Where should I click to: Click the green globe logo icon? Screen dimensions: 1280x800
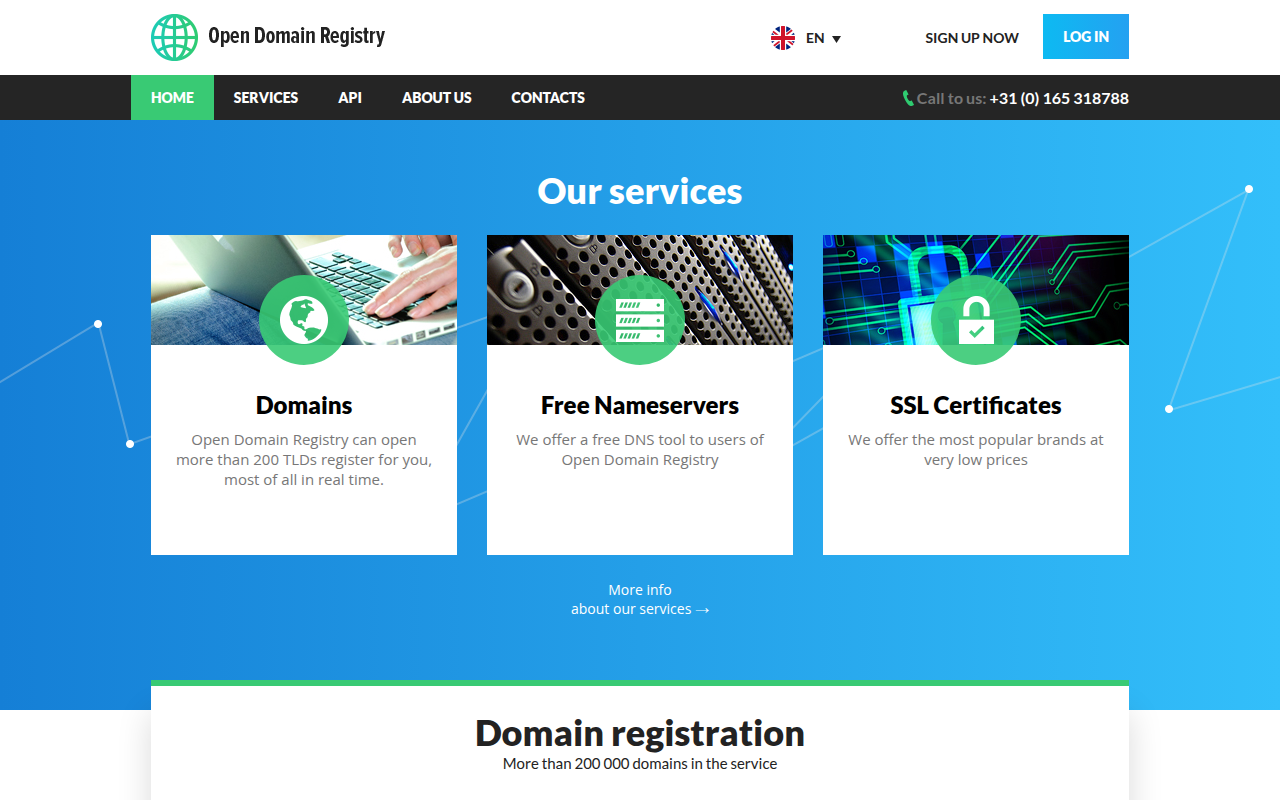175,37
